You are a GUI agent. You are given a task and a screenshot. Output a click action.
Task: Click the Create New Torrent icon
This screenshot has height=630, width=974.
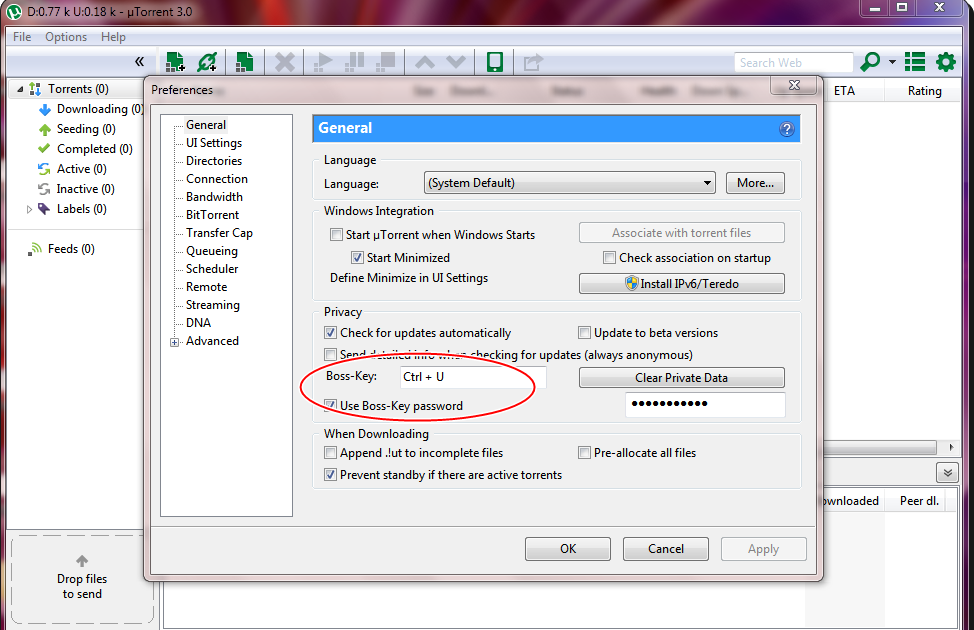(245, 62)
